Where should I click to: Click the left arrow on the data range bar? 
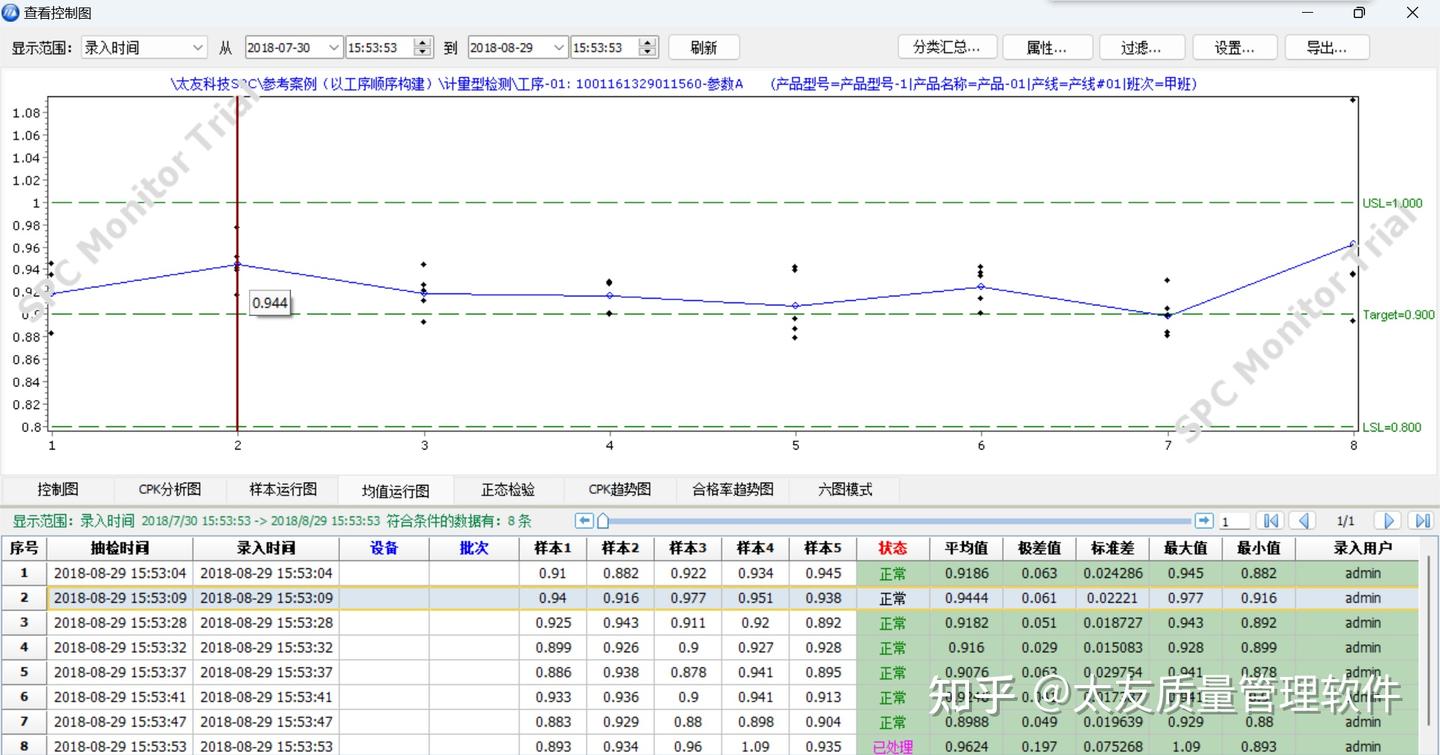(584, 520)
